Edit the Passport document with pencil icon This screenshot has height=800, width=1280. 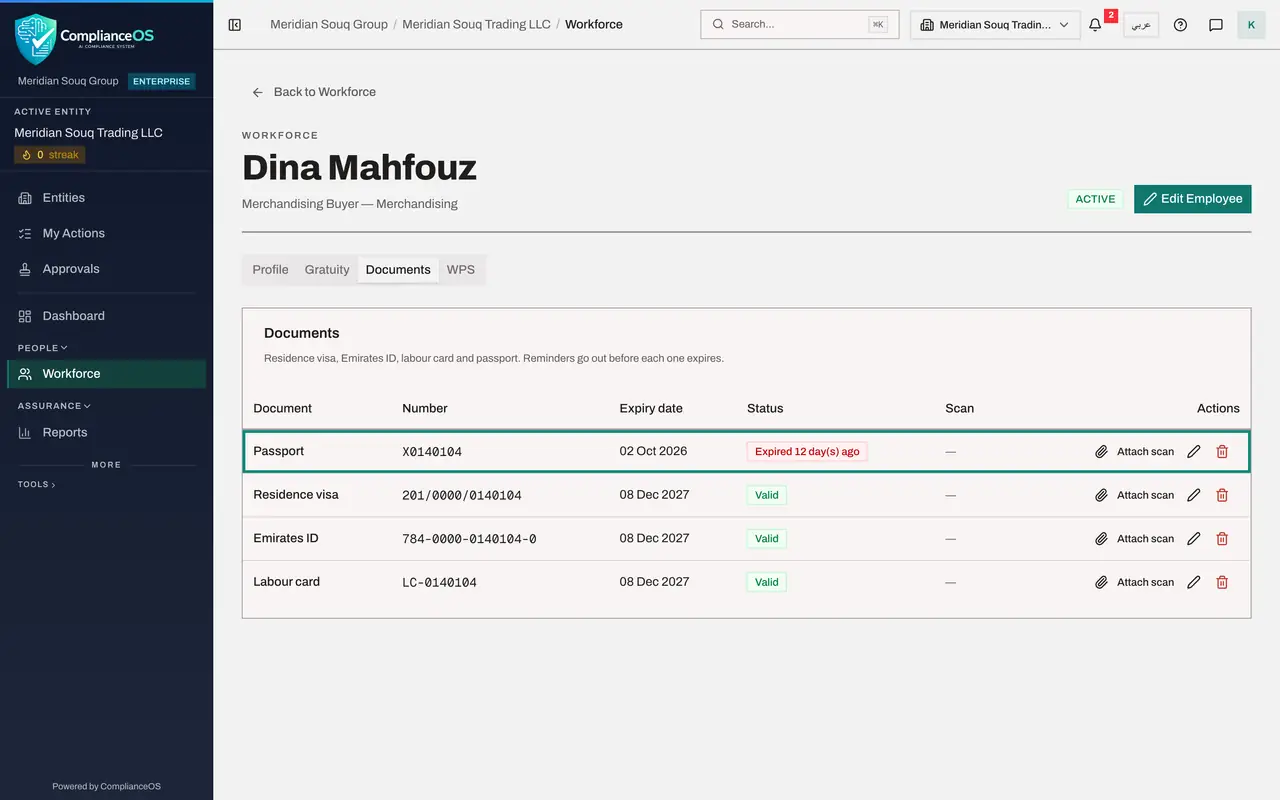click(1193, 452)
